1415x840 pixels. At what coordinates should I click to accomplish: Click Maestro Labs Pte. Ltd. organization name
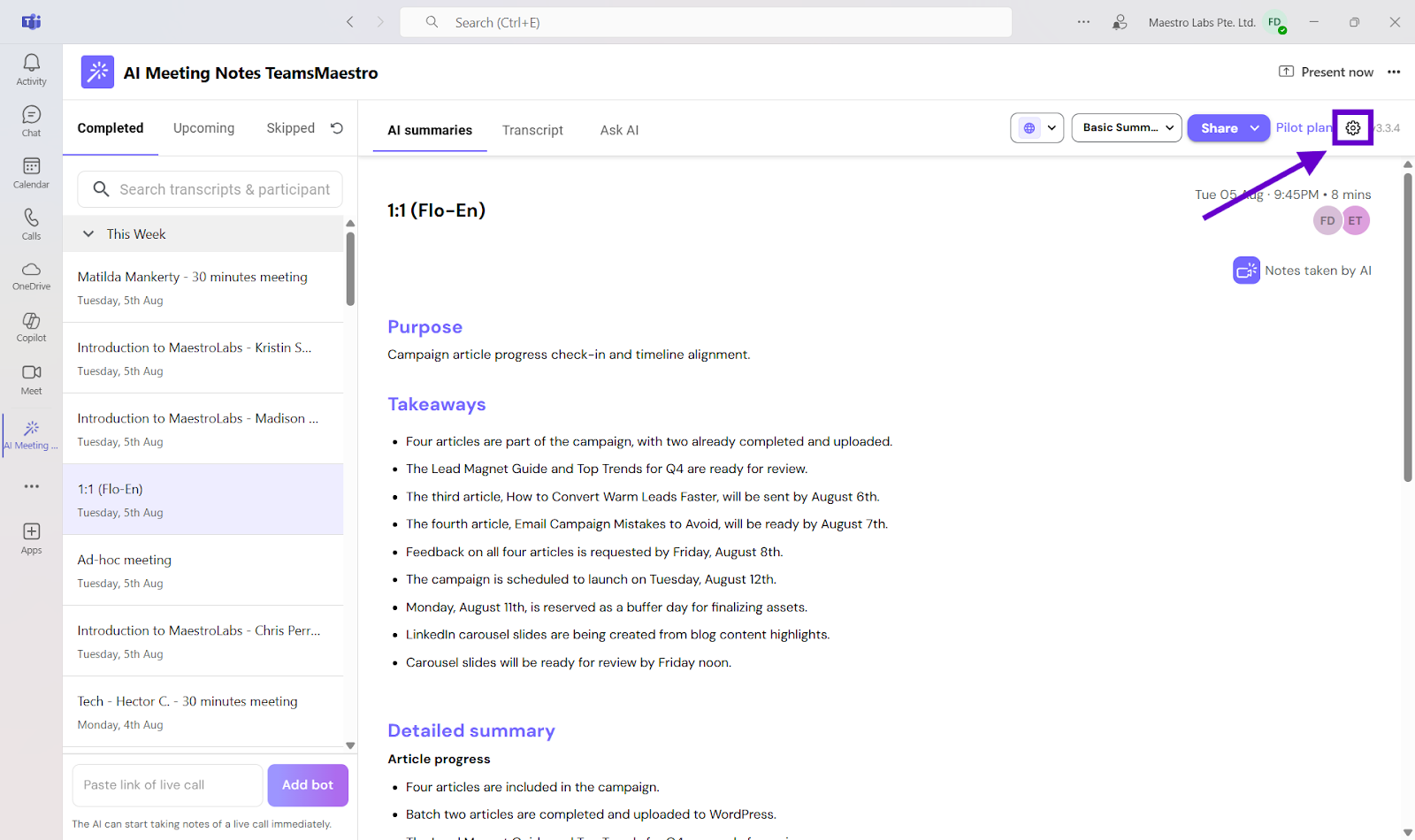point(1202,23)
